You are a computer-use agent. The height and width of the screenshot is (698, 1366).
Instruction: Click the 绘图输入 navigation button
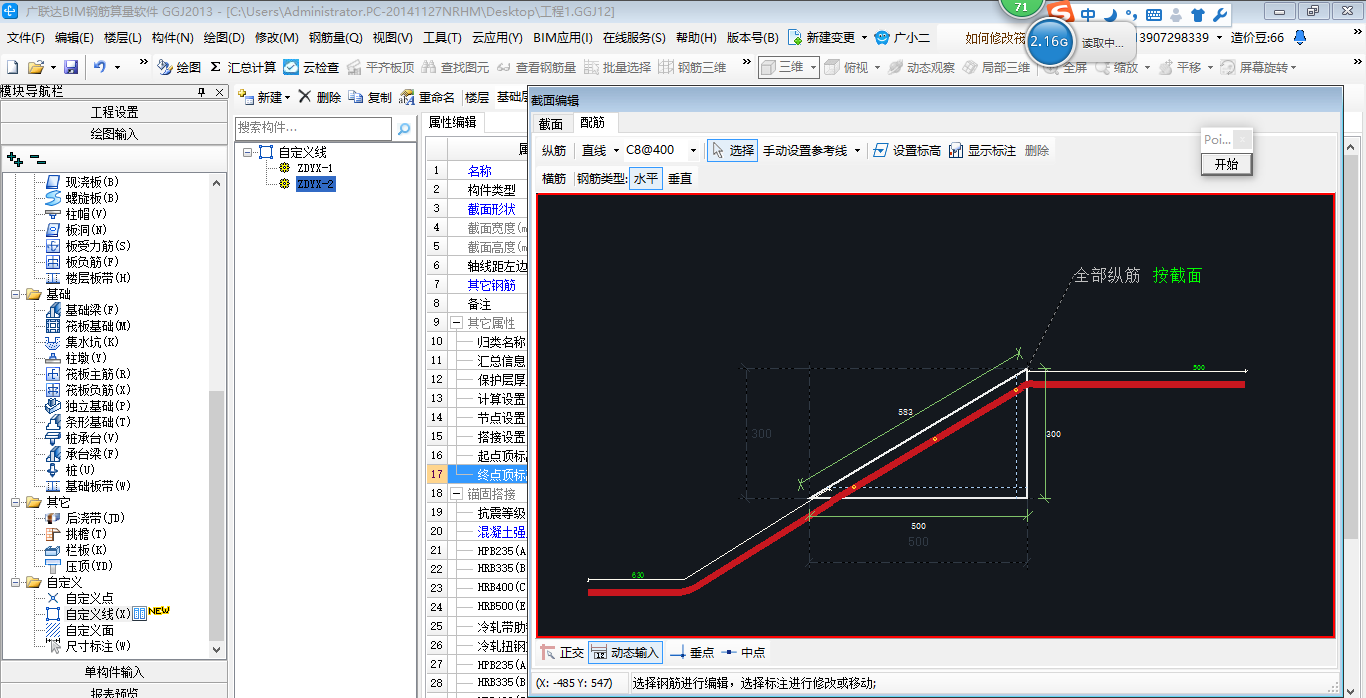point(114,133)
